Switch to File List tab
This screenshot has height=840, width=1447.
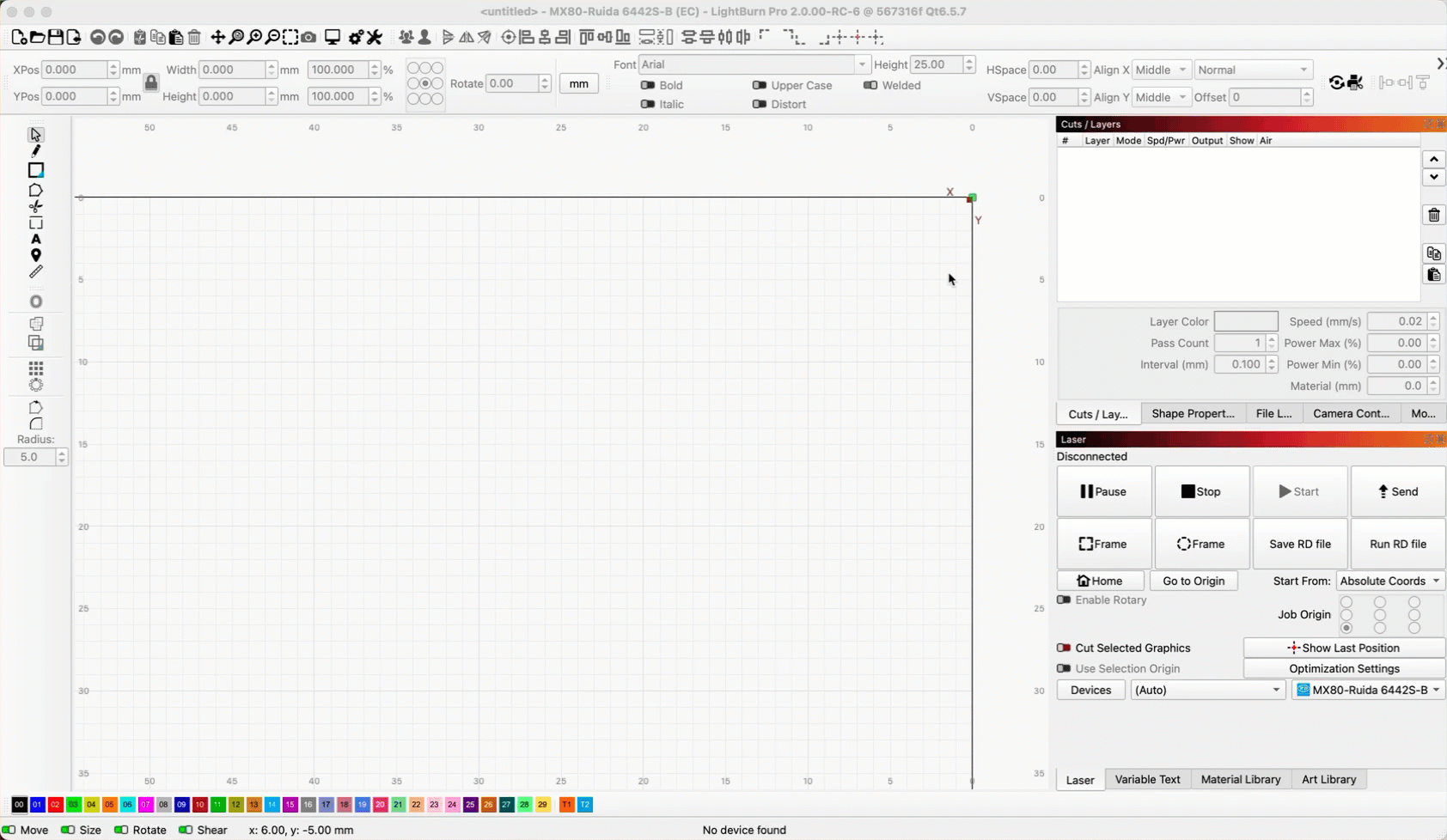1273,413
